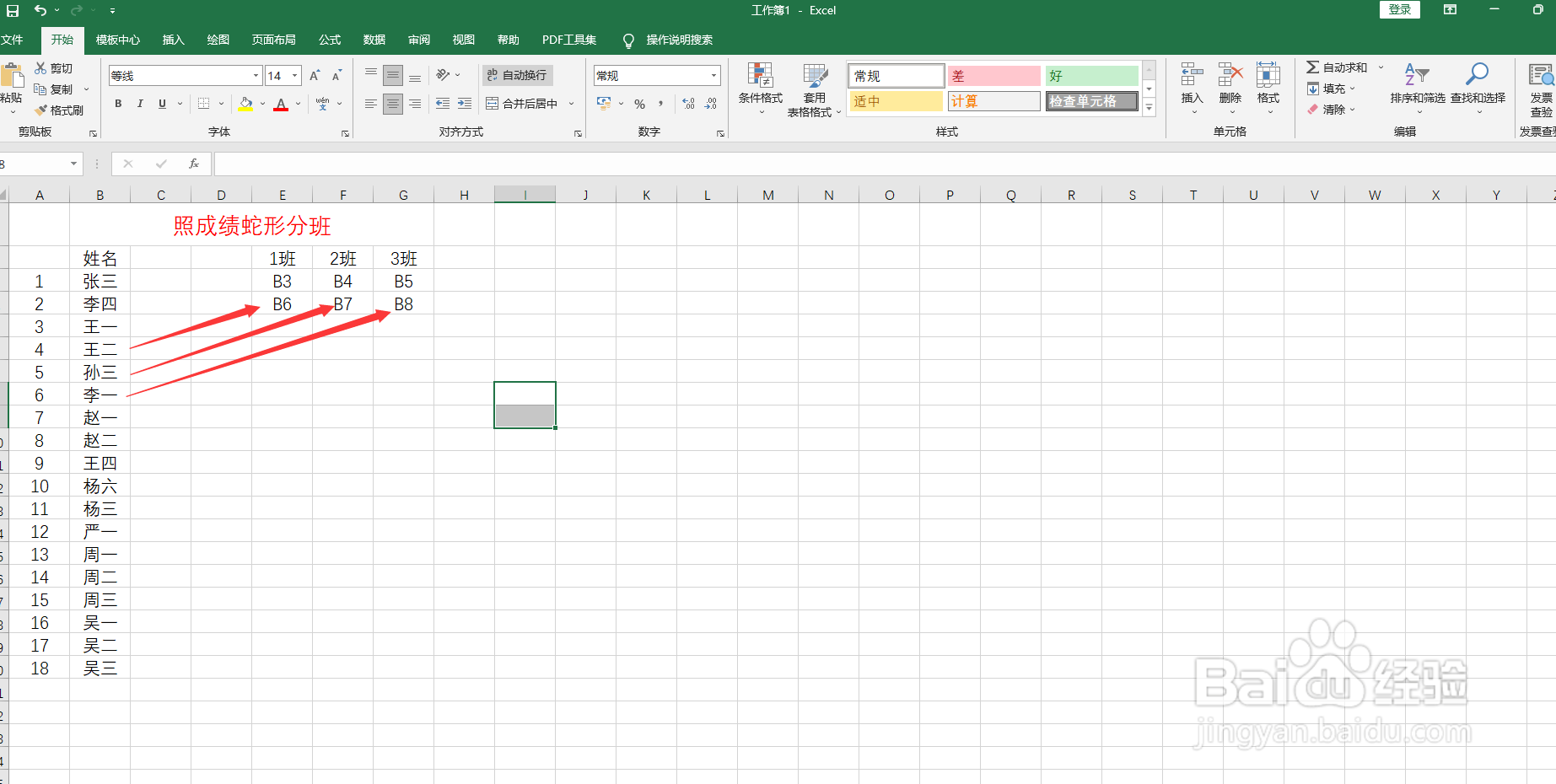
Task: Click the Delete cells icon
Action: click(x=1230, y=75)
